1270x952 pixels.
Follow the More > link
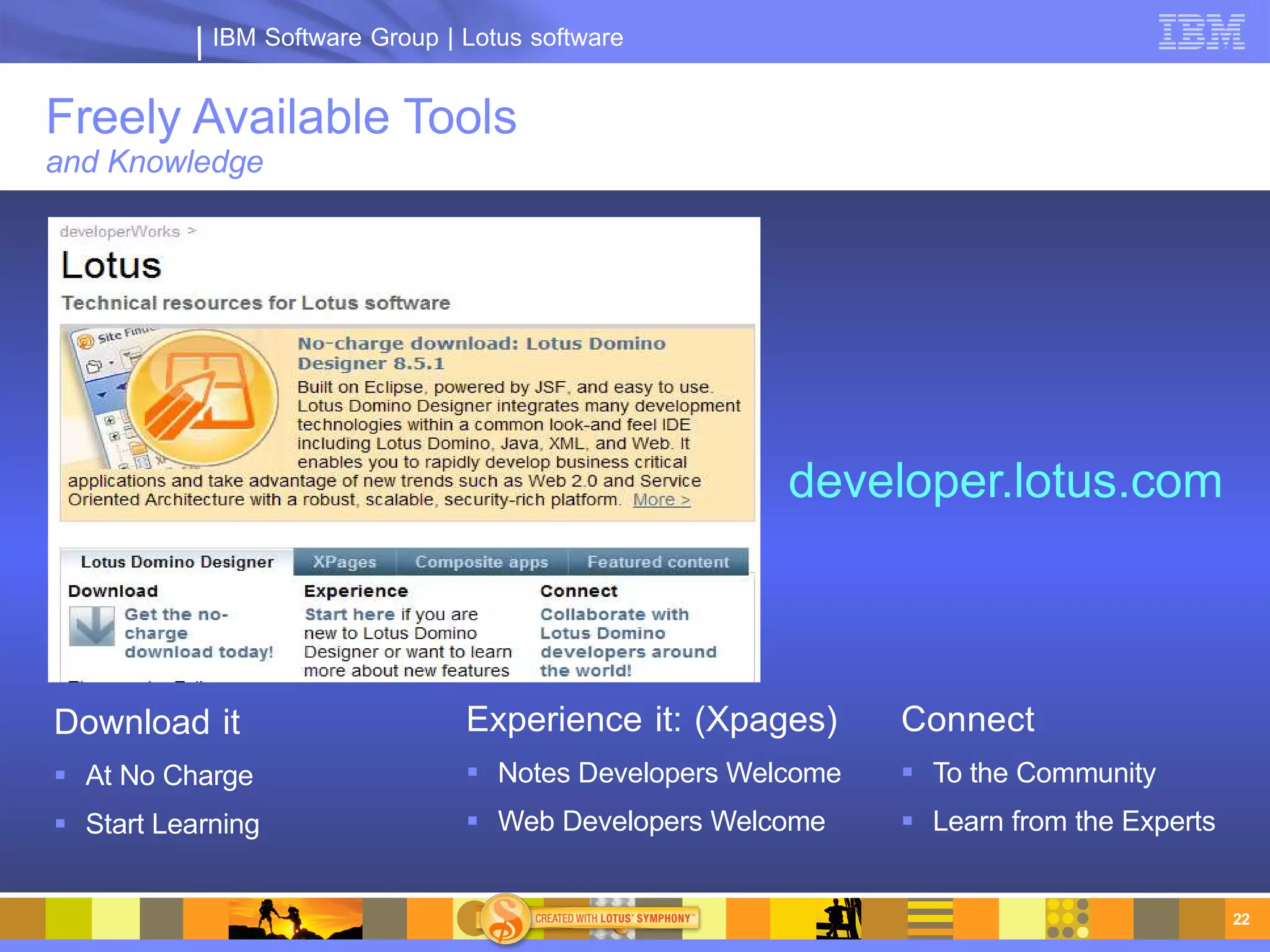[x=661, y=500]
